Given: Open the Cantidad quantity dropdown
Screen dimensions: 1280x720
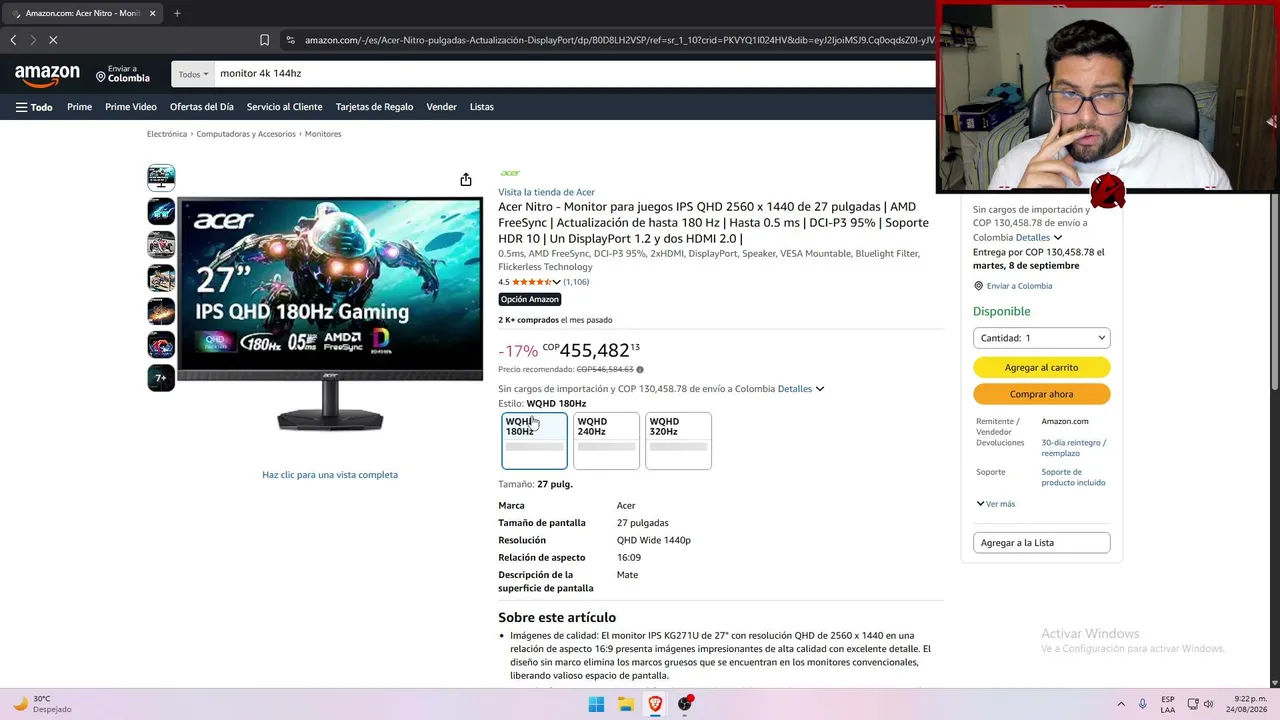Looking at the screenshot, I should click(x=1041, y=338).
